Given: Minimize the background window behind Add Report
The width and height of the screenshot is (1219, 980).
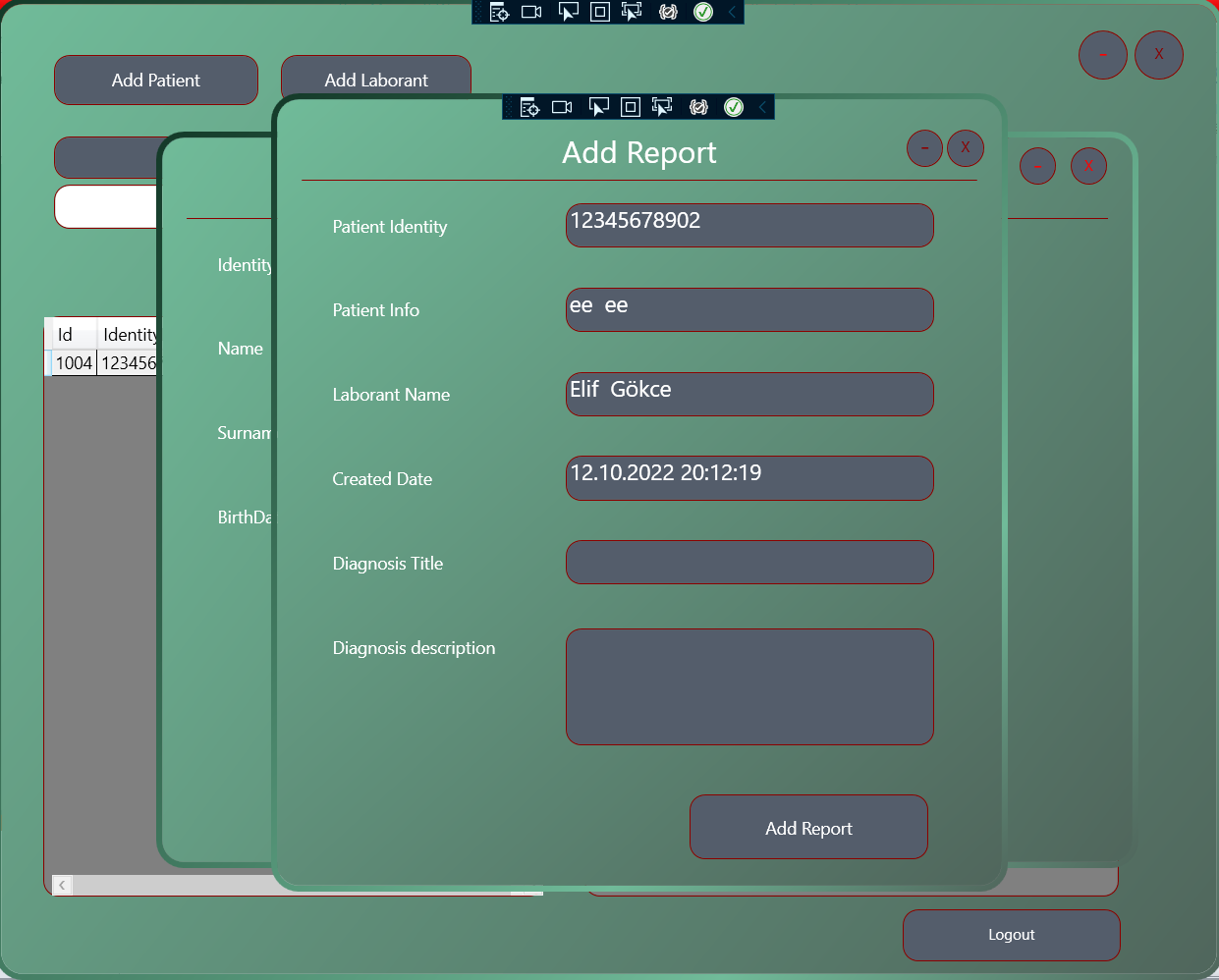Looking at the screenshot, I should tap(1038, 166).
